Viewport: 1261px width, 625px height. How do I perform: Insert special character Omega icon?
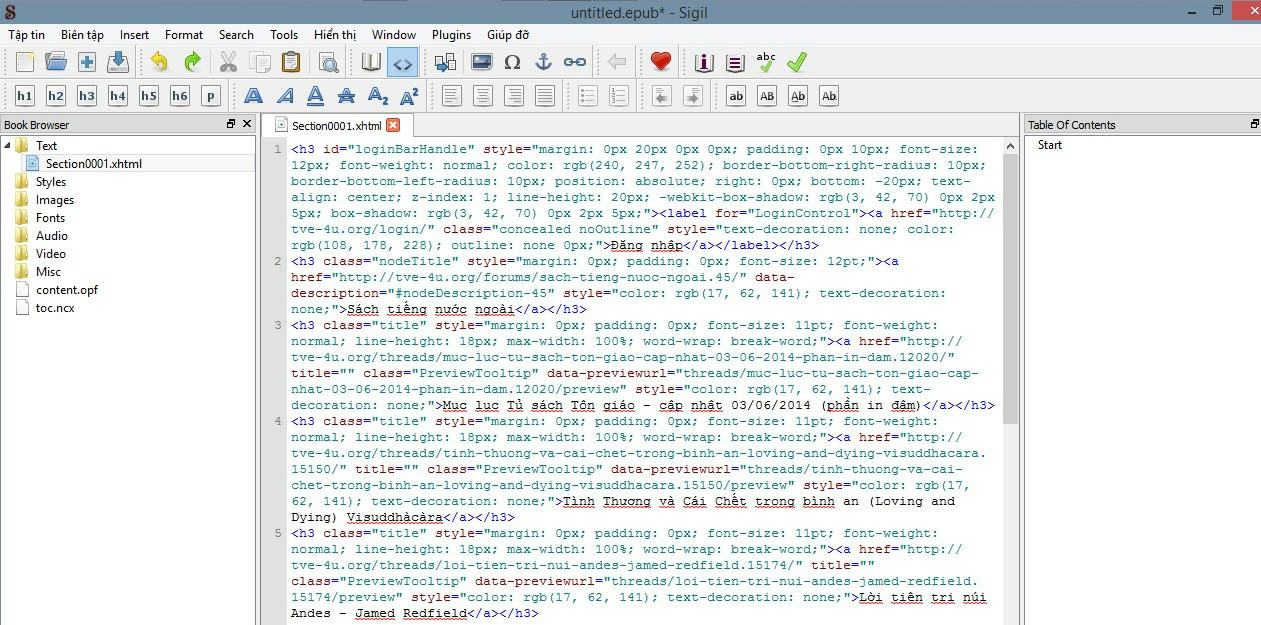pyautogui.click(x=512, y=62)
